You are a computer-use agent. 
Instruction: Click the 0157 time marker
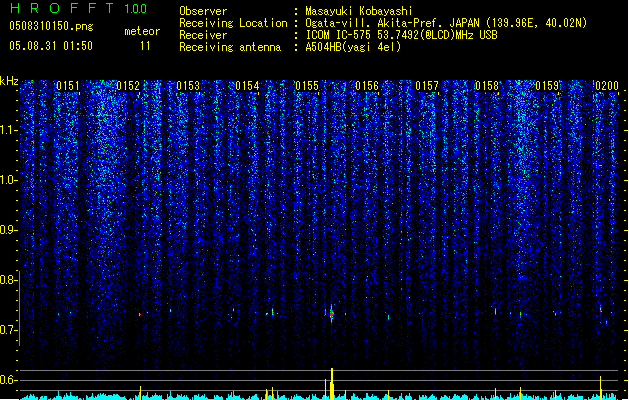coord(427,86)
